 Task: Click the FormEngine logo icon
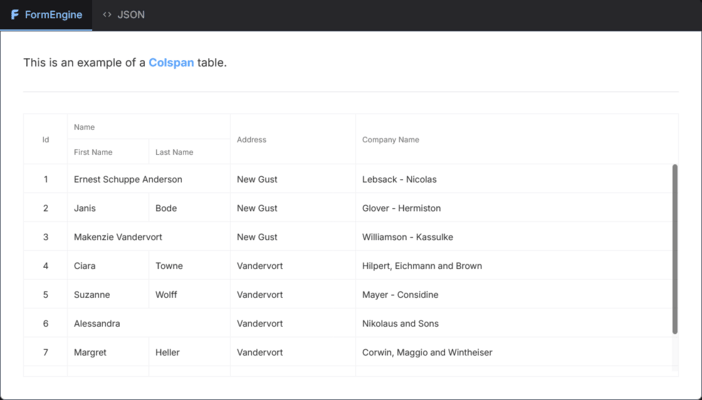pos(15,15)
